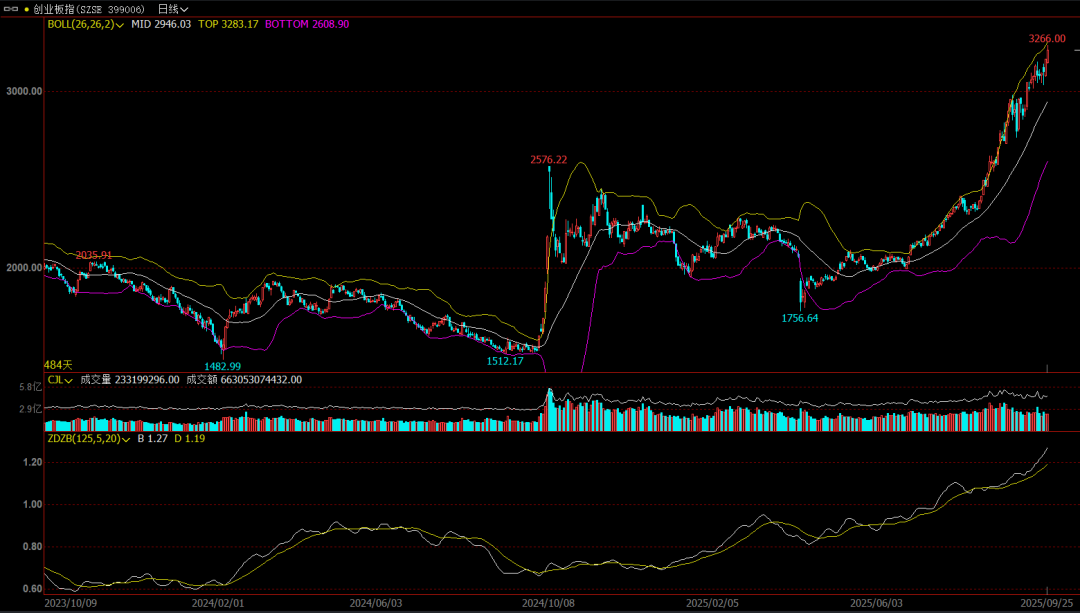Viewport: 1080px width, 613px height.
Task: Click the 484天 day-count label
Action: pos(58,365)
